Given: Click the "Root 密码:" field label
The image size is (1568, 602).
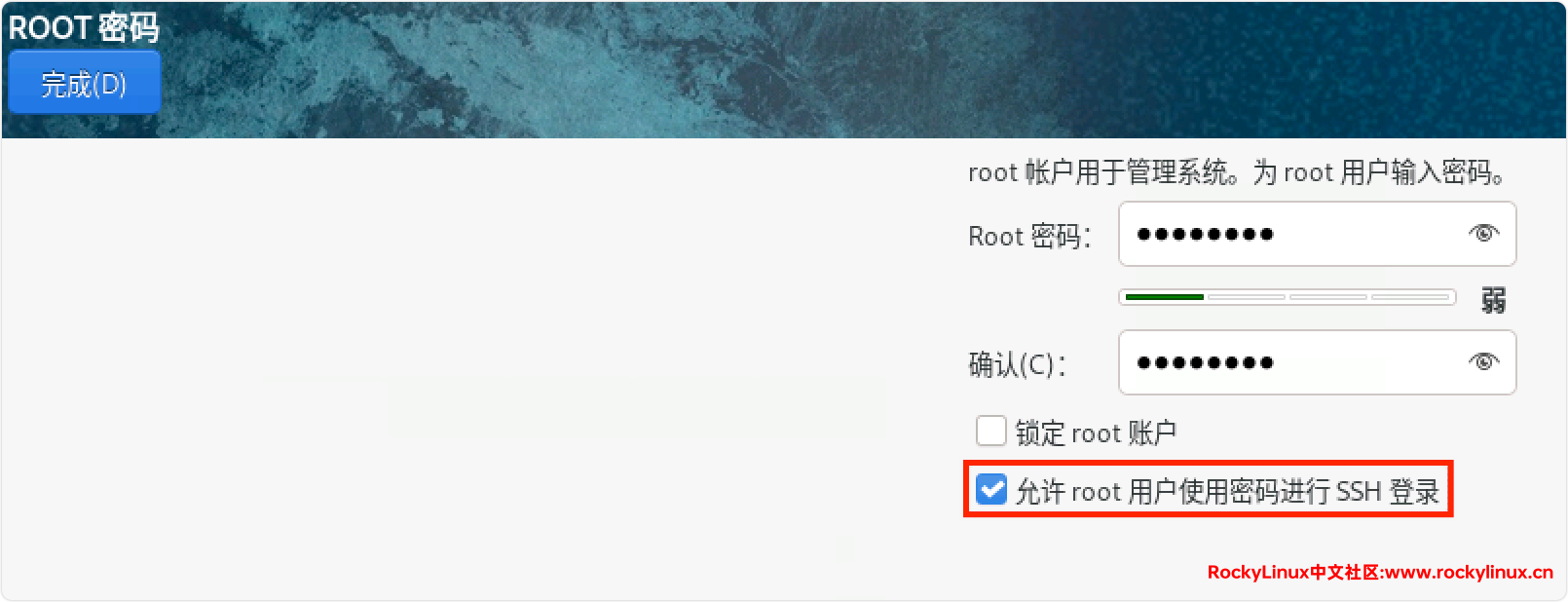Looking at the screenshot, I should coord(1029,236).
